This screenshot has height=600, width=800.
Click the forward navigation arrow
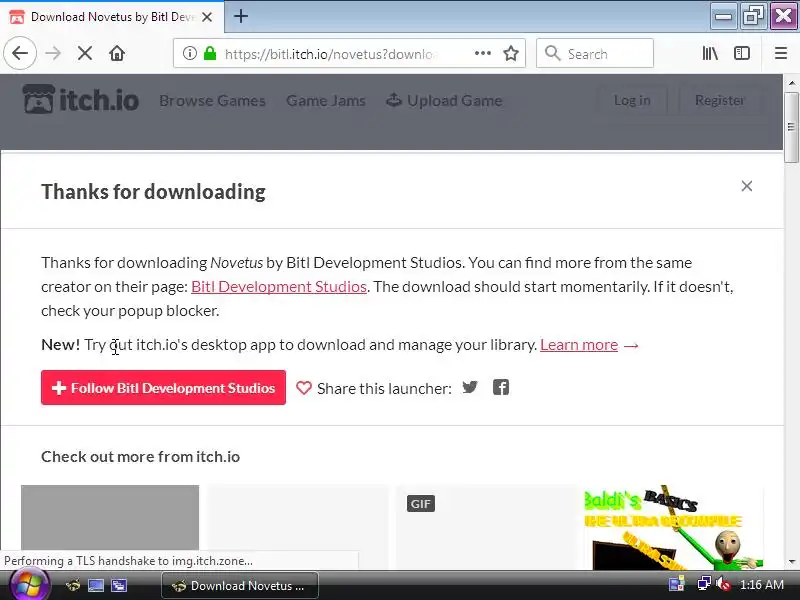click(53, 53)
